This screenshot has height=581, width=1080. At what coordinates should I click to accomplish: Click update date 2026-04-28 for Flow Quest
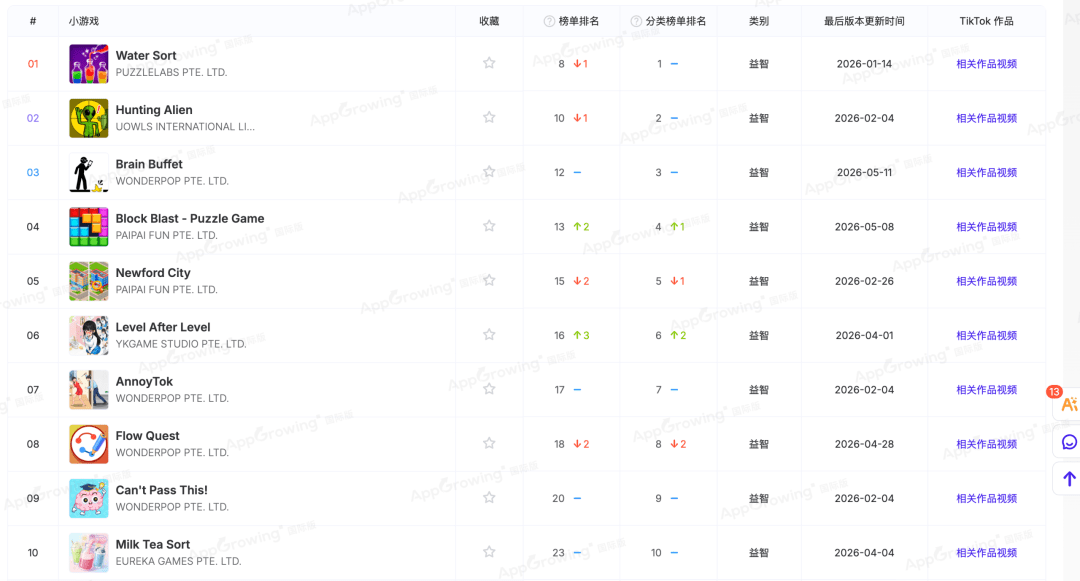coord(864,444)
